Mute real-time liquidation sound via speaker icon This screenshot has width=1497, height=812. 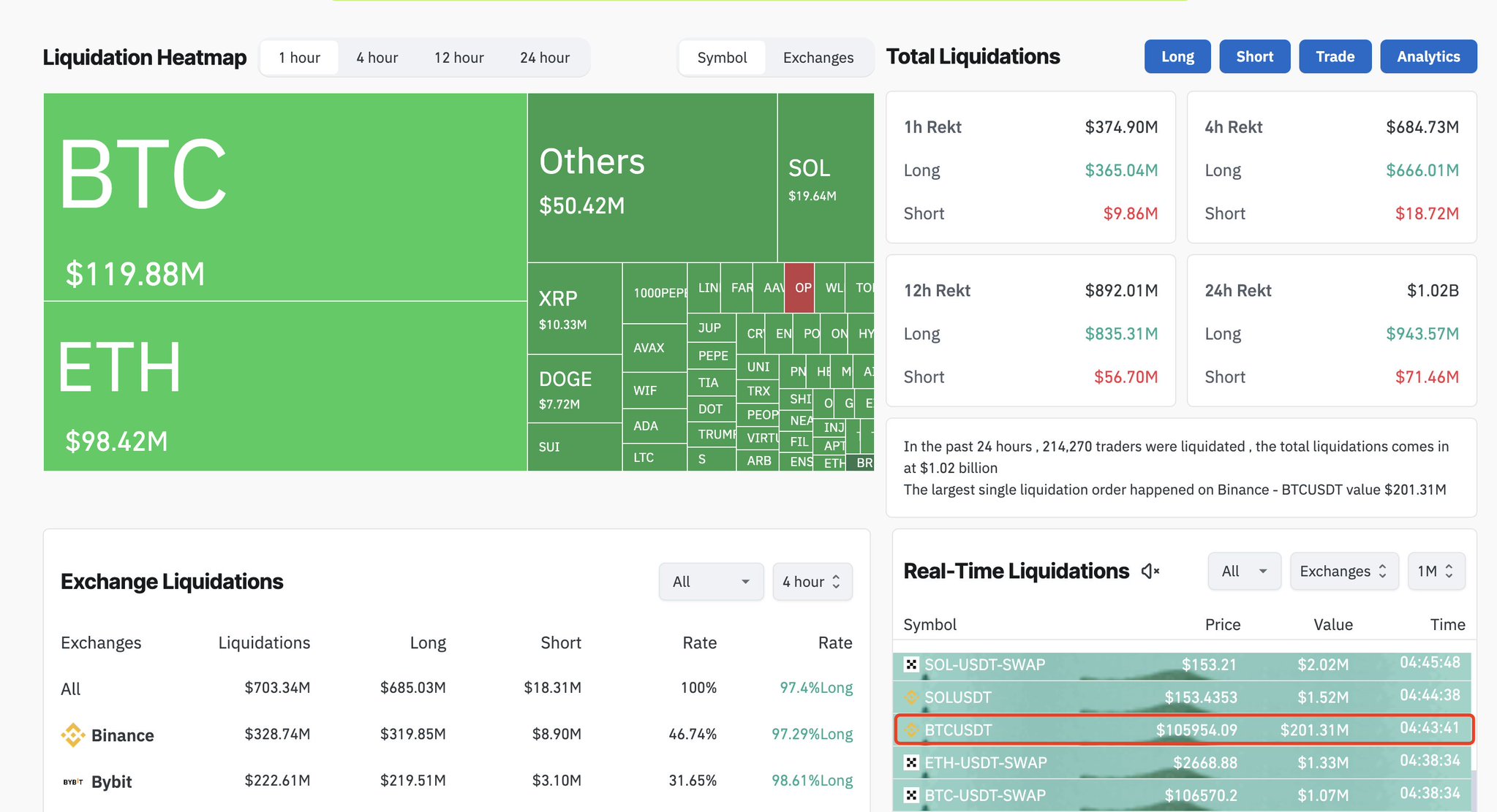[1150, 571]
